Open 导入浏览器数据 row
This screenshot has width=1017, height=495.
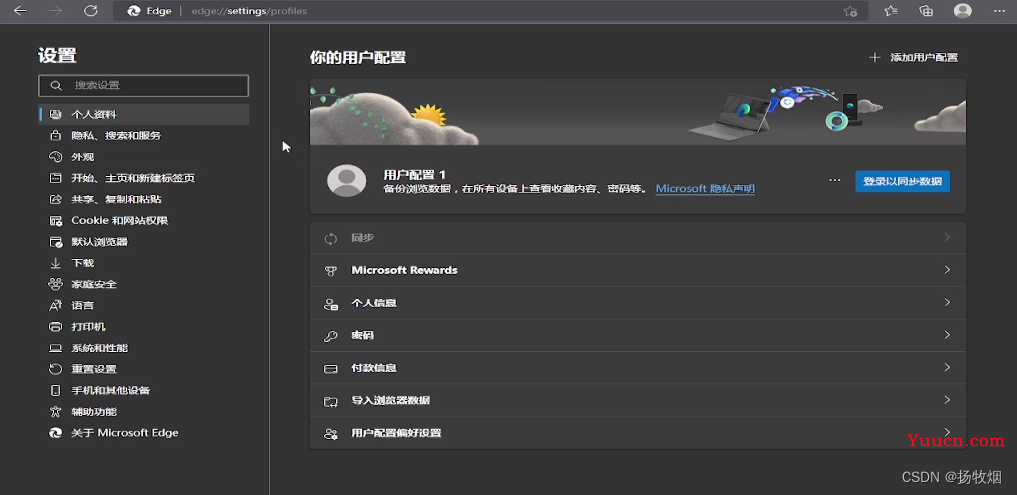pos(638,400)
